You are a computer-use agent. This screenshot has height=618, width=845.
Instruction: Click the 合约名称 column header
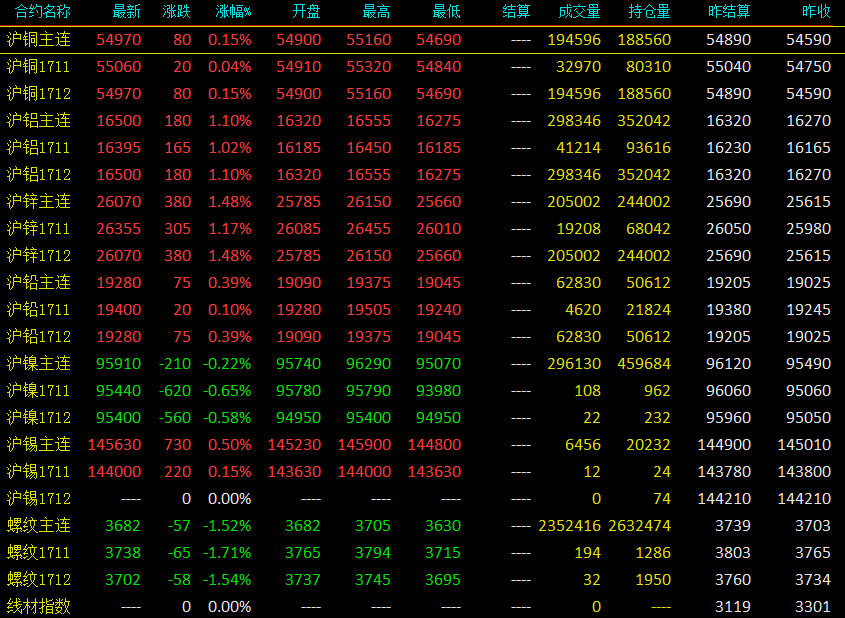click(43, 12)
